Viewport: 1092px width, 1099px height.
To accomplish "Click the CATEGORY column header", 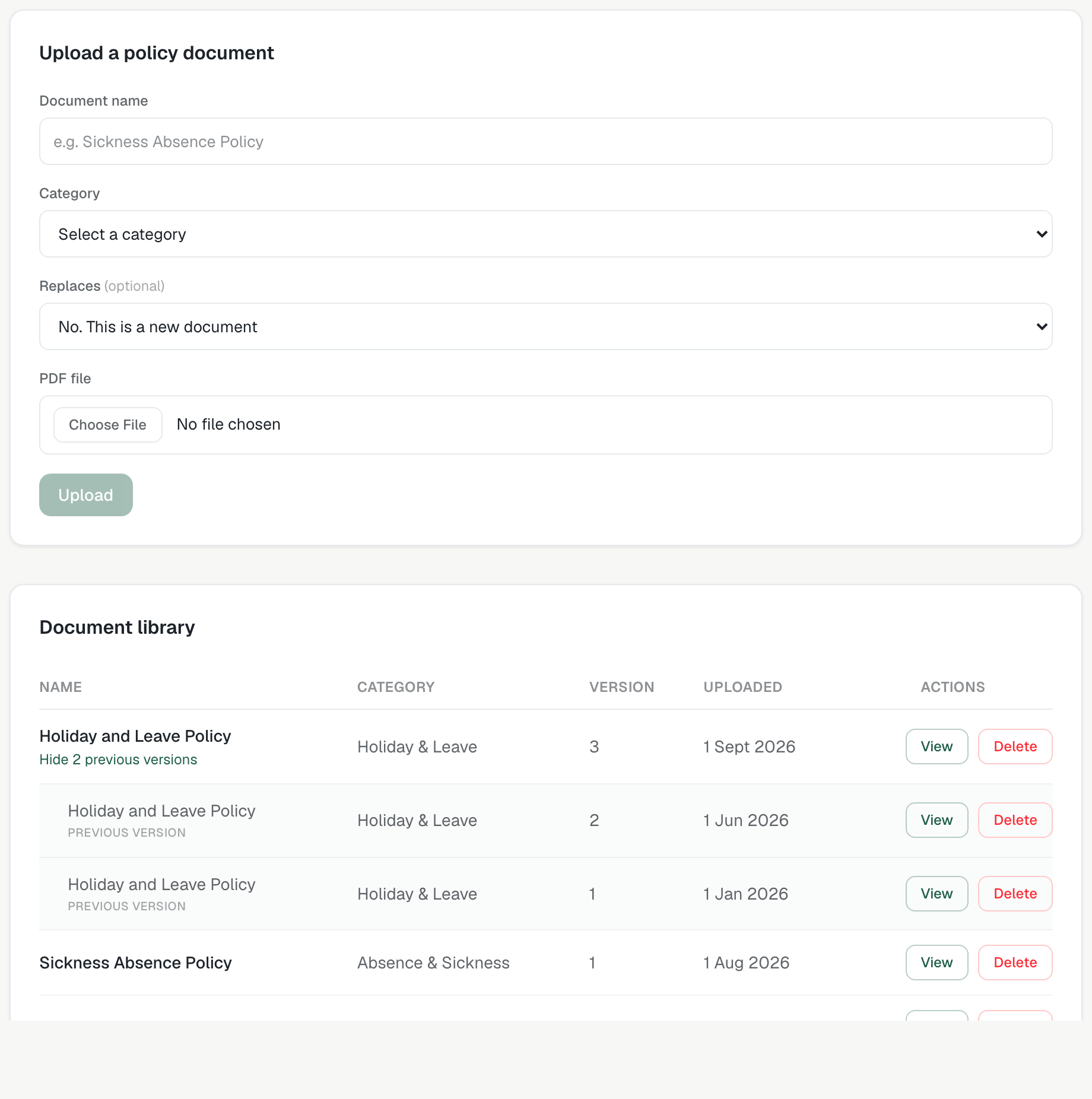I will (396, 687).
